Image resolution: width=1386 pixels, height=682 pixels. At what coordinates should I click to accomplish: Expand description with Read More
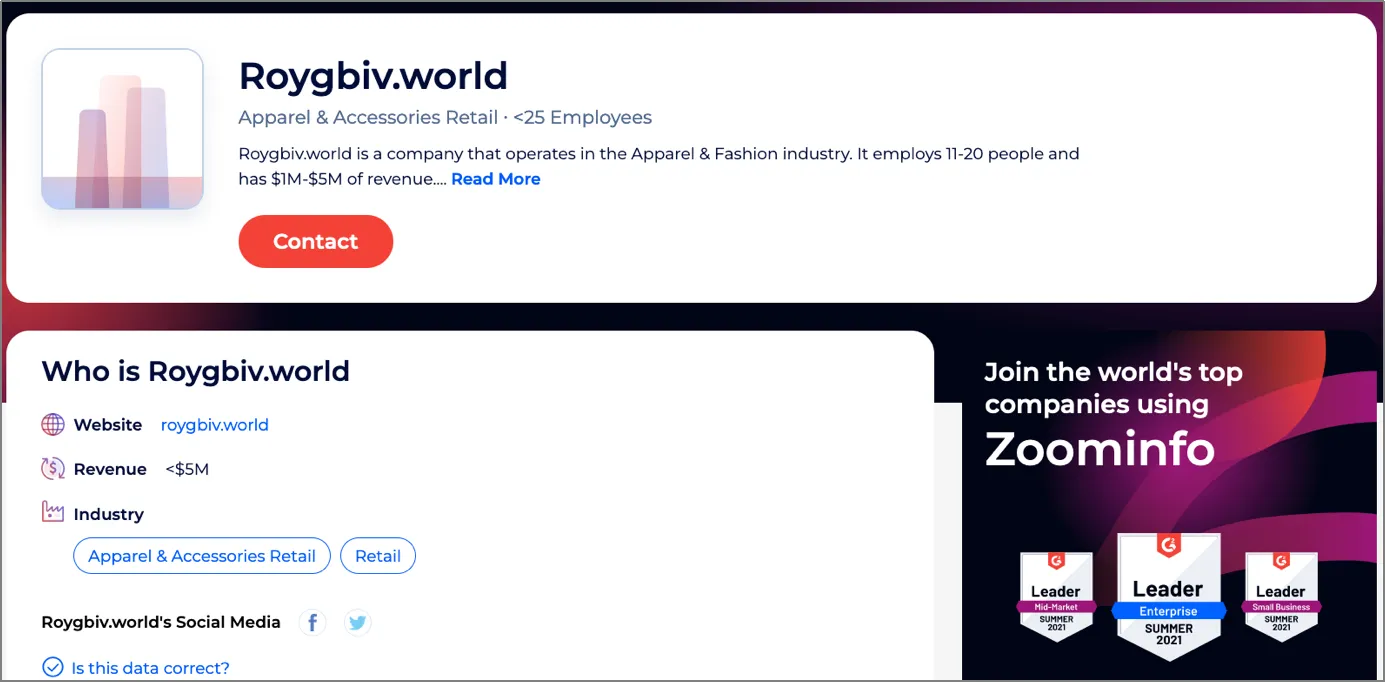point(495,179)
